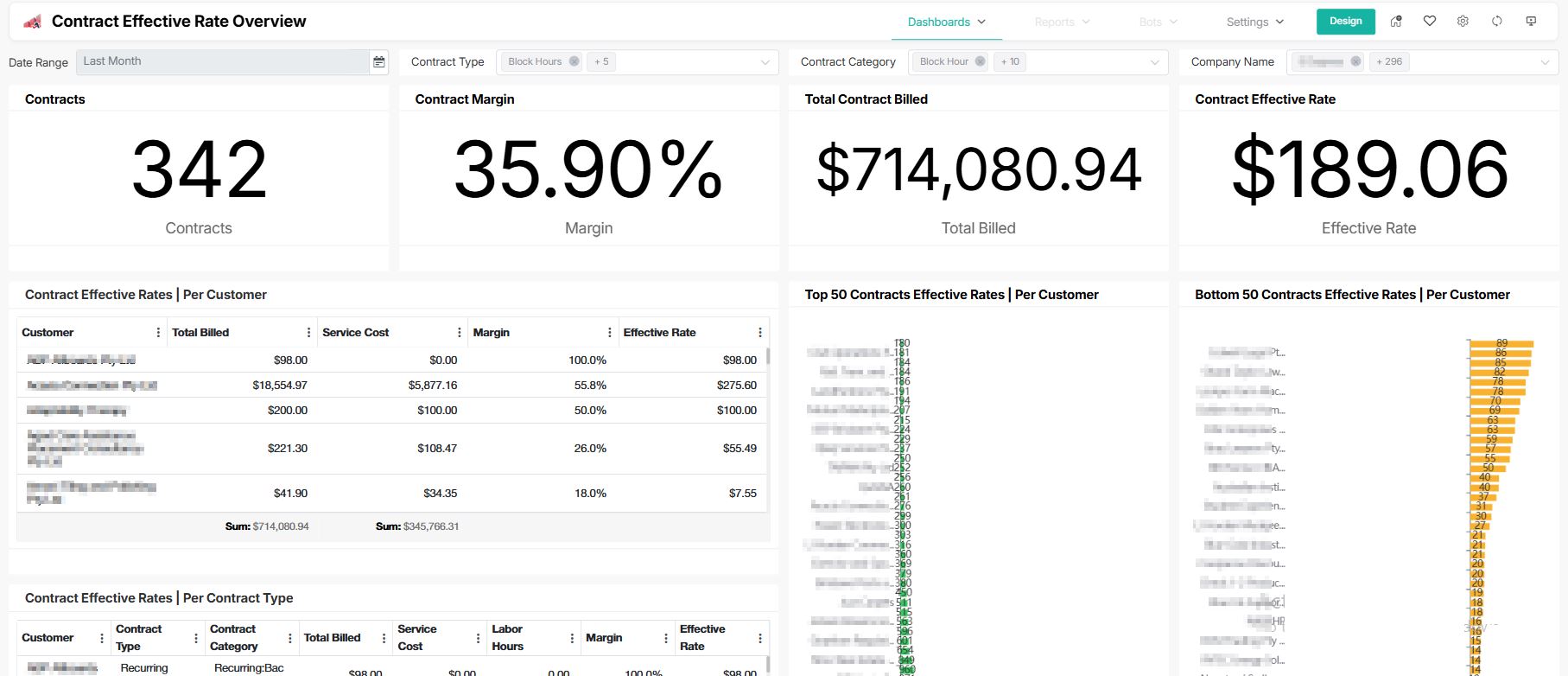Click the home dashboard icon in header
The image size is (1568, 676).
1396,22
